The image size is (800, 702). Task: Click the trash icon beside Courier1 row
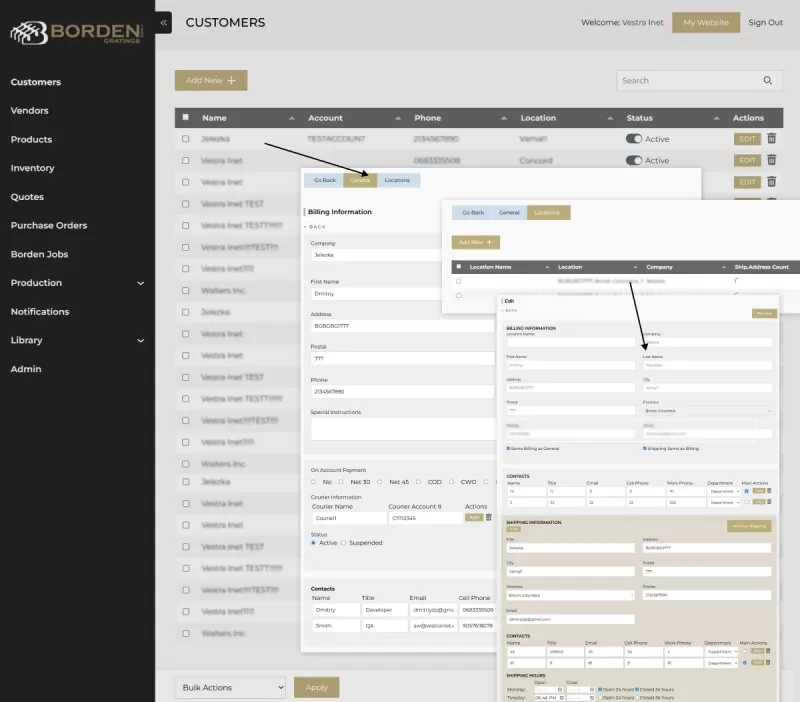coord(489,518)
